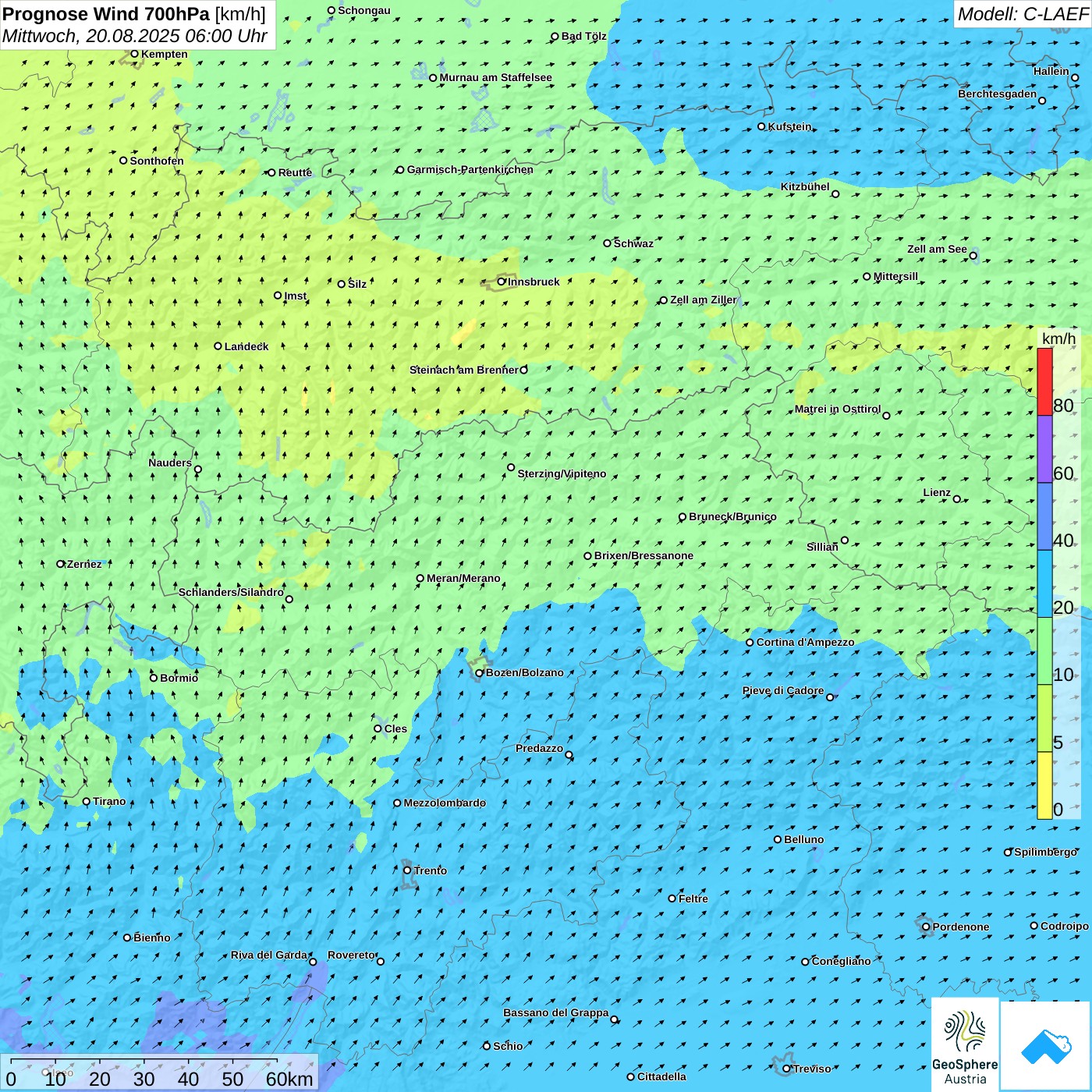Select the yellow 0 km/h legend color

1044,785
